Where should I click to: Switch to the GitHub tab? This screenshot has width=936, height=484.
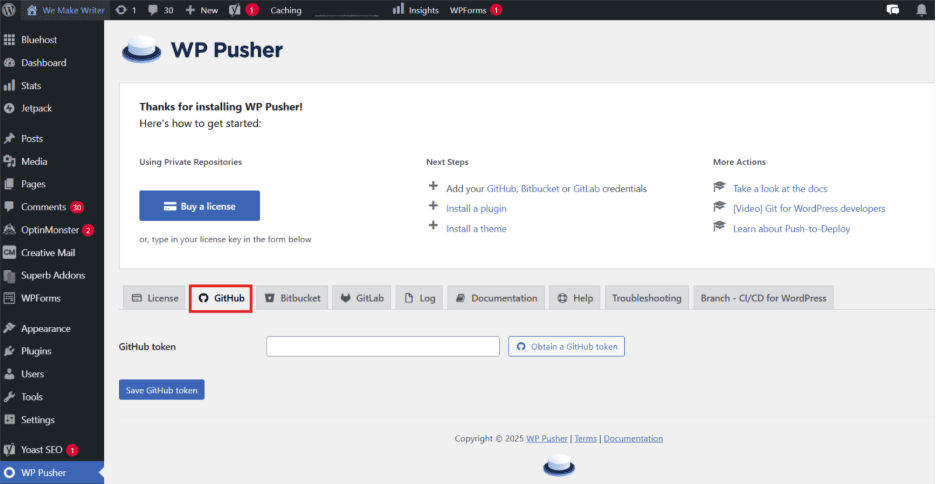click(221, 298)
